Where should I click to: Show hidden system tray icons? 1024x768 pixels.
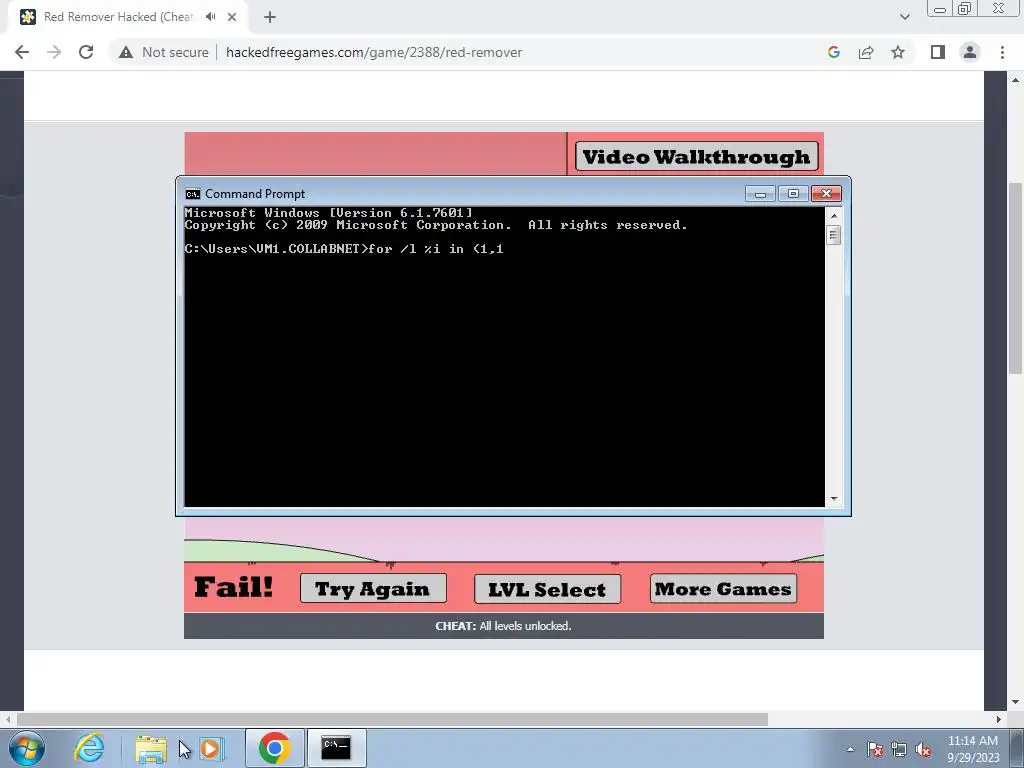click(850, 749)
